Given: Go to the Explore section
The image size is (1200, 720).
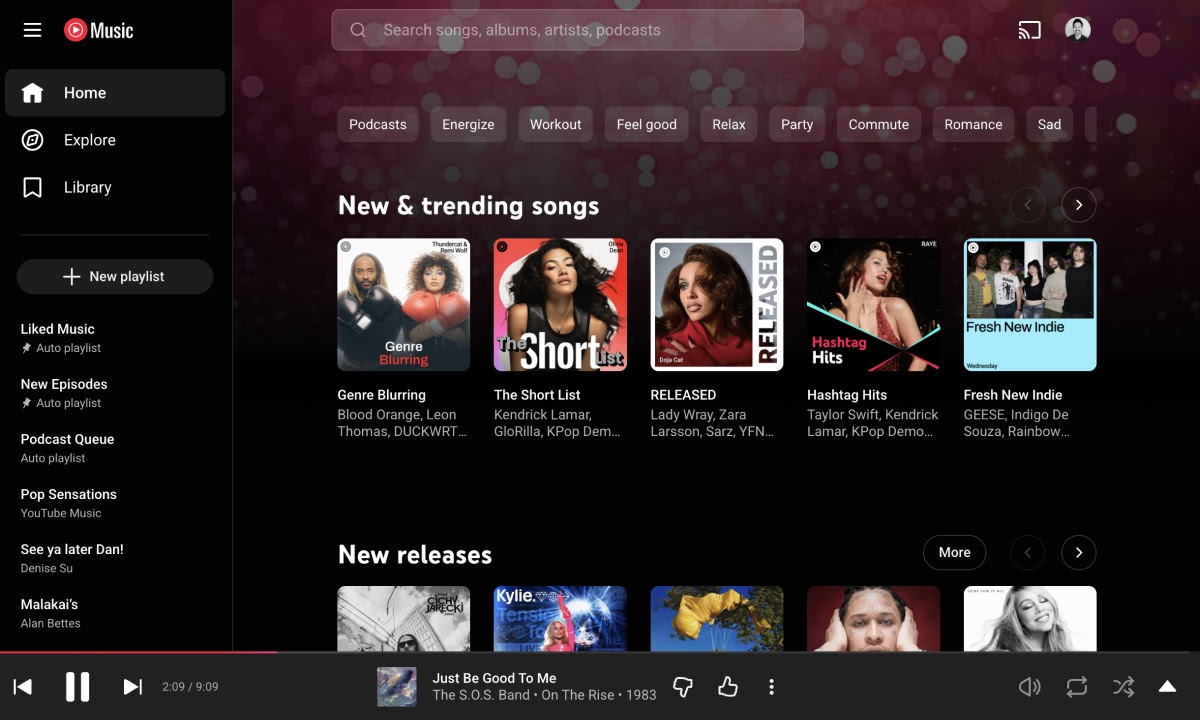Looking at the screenshot, I should pyautogui.click(x=90, y=140).
